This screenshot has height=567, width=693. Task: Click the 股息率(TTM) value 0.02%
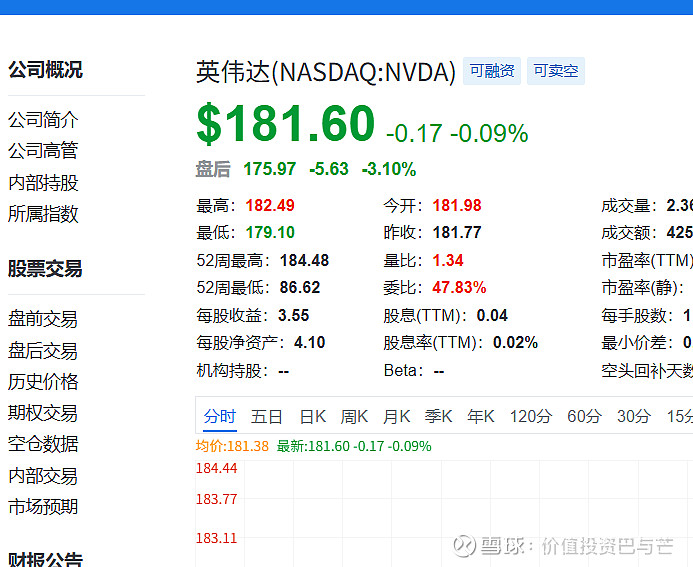tap(515, 342)
